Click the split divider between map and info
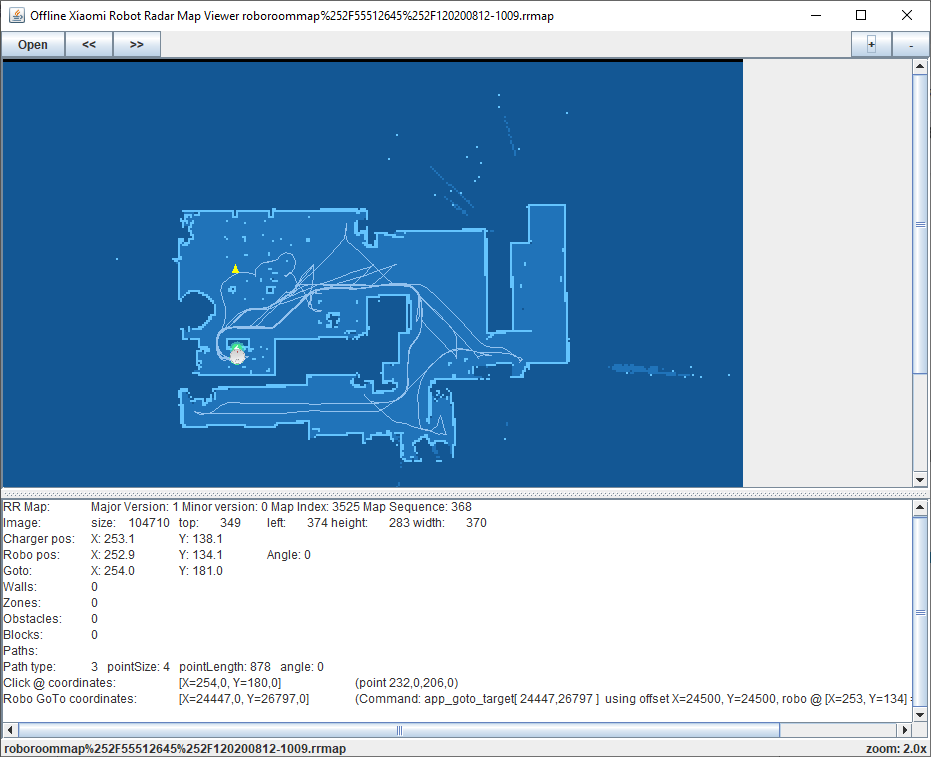The image size is (931, 757). [465, 493]
